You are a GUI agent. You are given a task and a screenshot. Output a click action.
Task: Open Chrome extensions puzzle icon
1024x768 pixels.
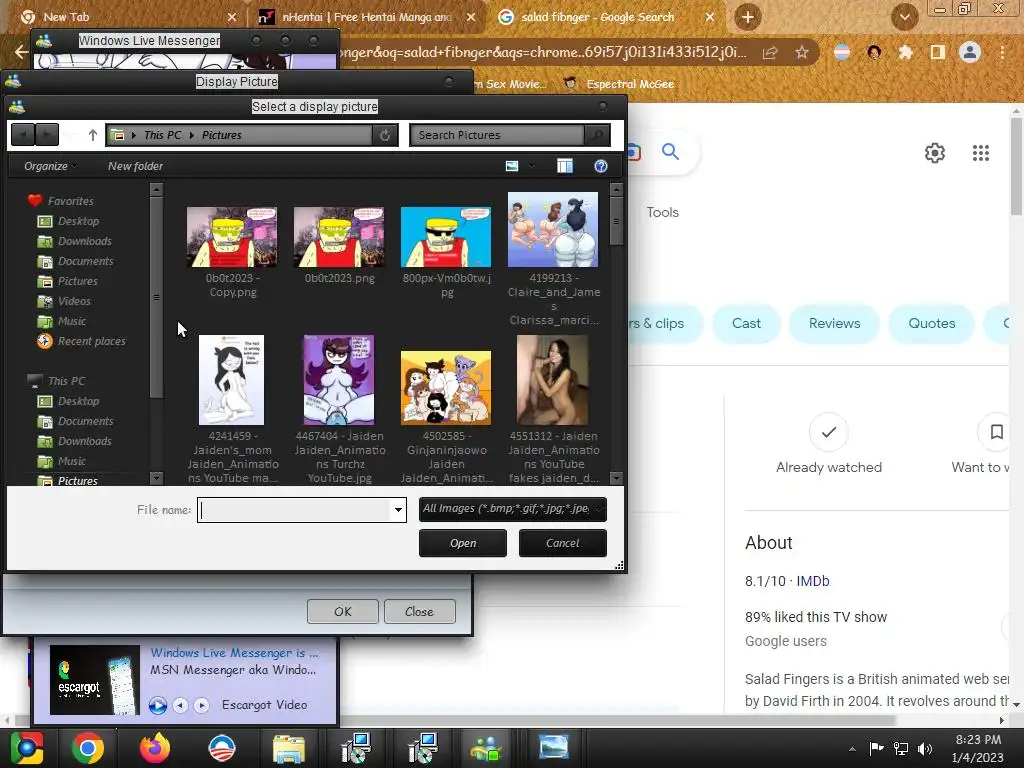tap(905, 52)
